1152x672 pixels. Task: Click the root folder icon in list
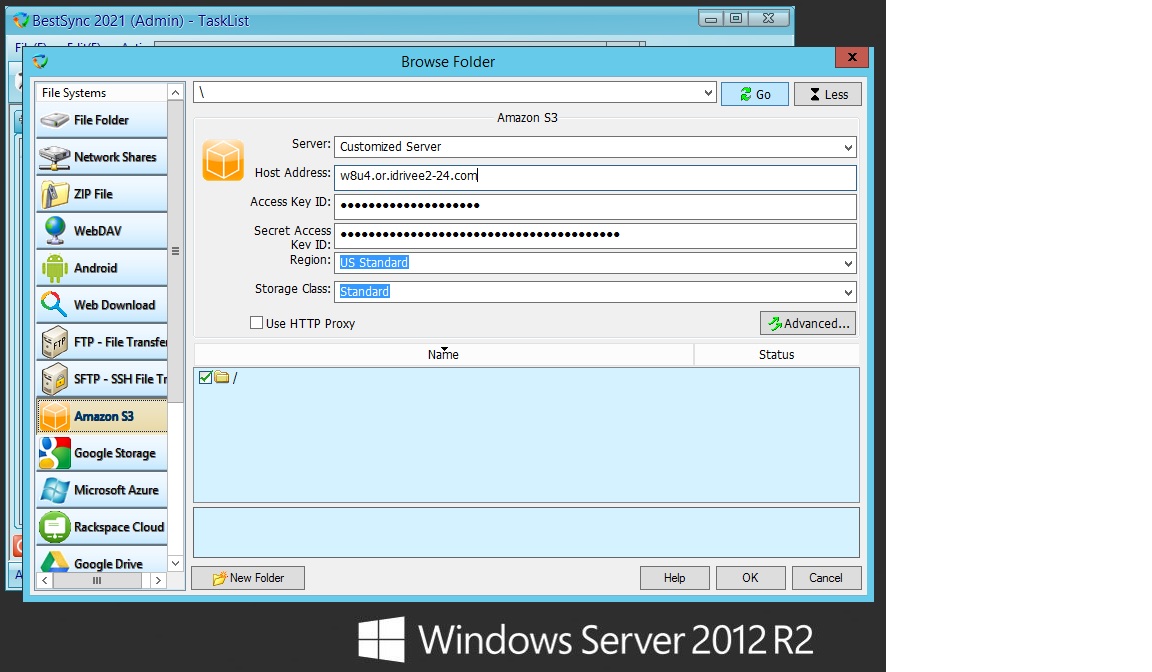pyautogui.click(x=222, y=377)
